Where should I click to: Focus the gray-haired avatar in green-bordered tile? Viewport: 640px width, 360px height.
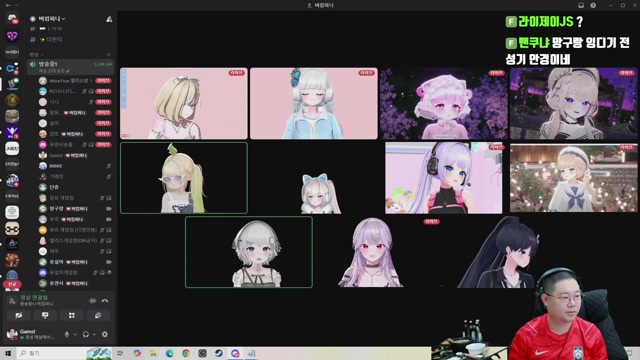[249, 252]
